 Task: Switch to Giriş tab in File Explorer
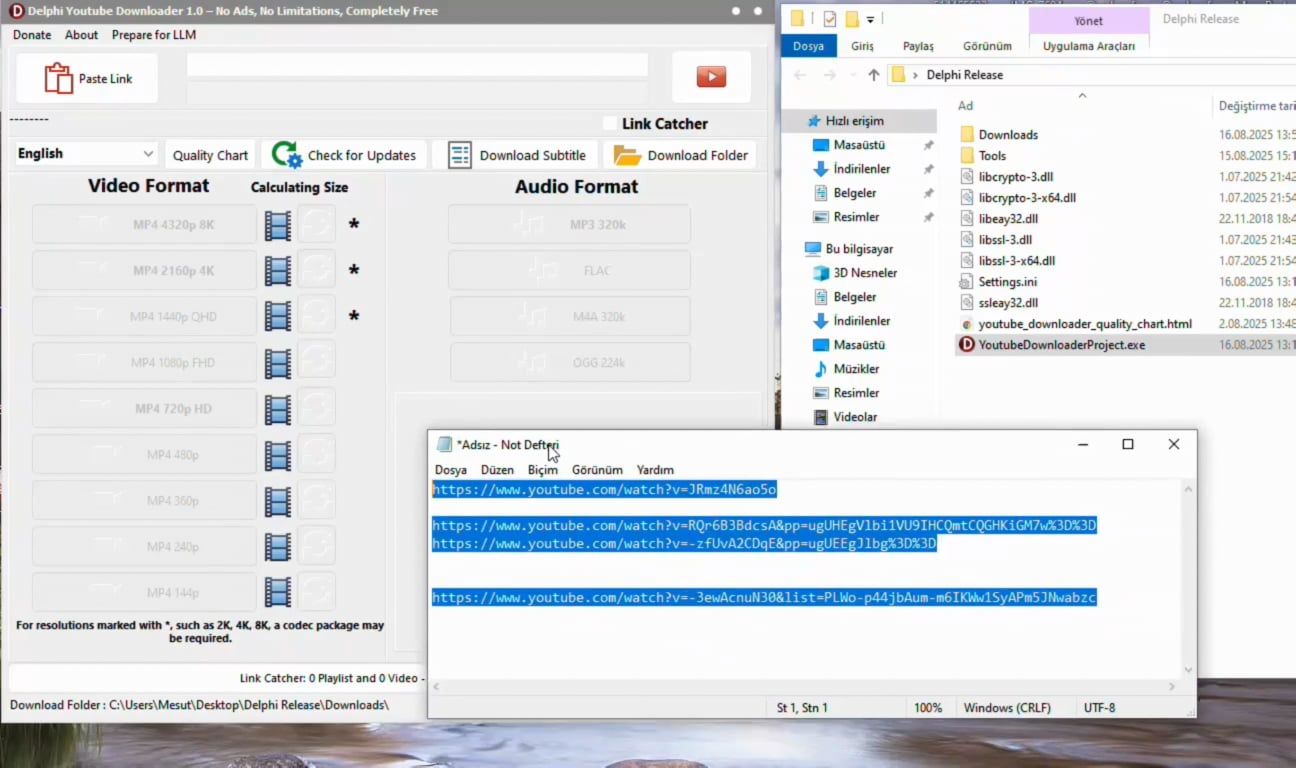coord(862,46)
